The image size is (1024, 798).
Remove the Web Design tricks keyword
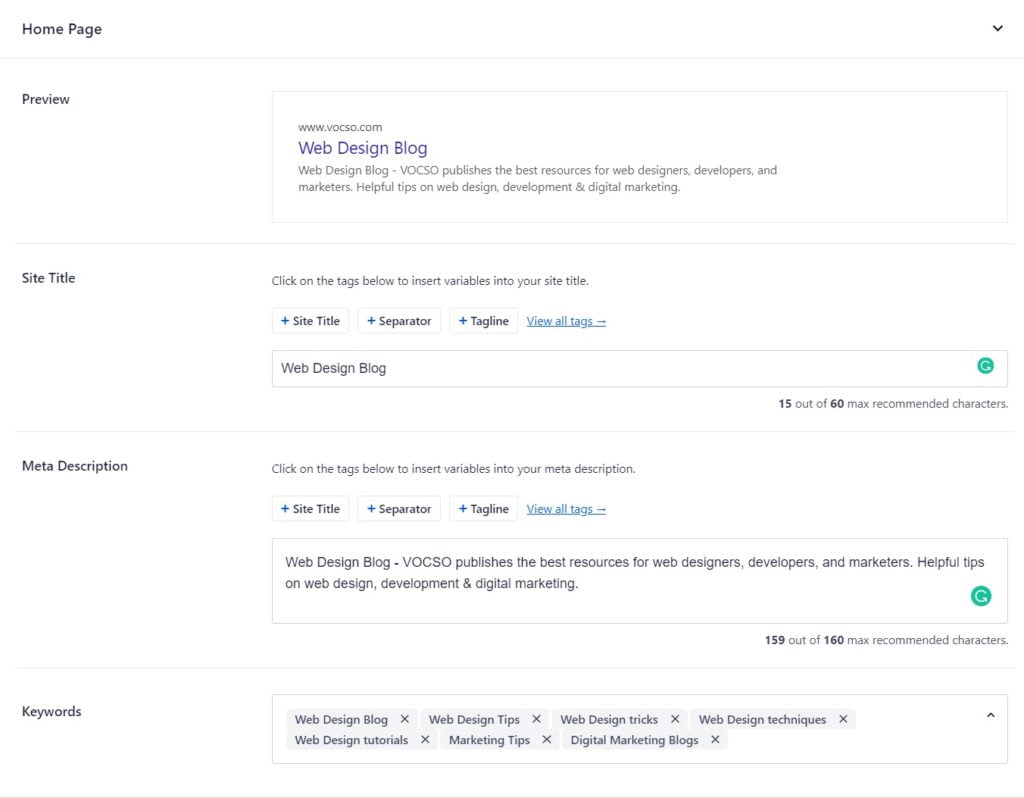coord(675,719)
